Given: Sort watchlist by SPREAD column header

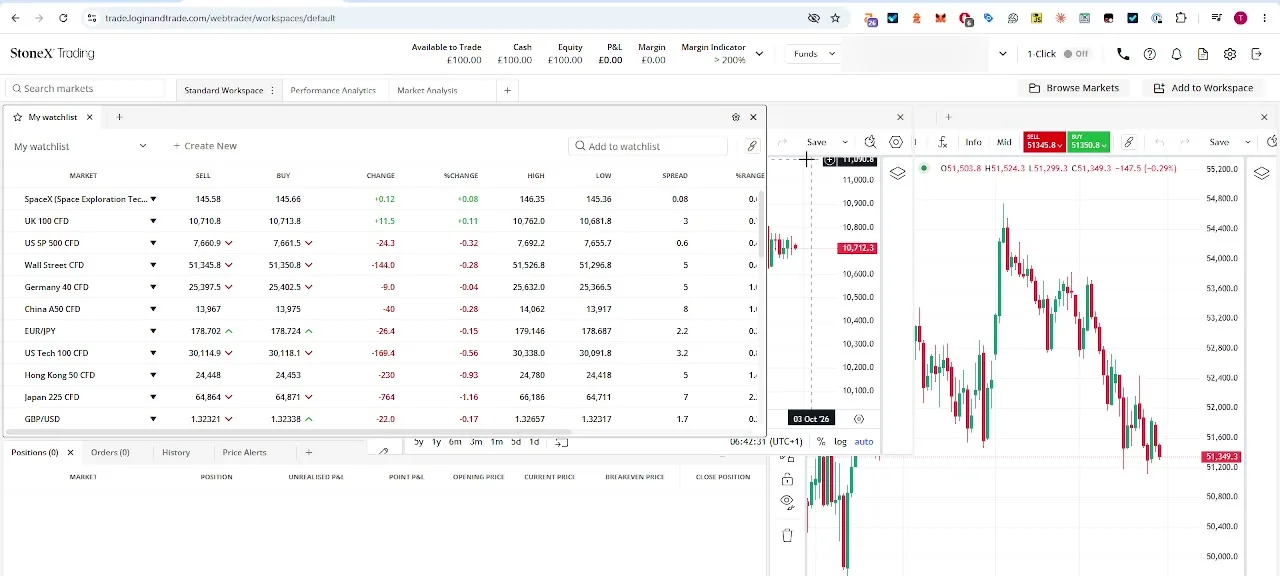Looking at the screenshot, I should pos(675,176).
